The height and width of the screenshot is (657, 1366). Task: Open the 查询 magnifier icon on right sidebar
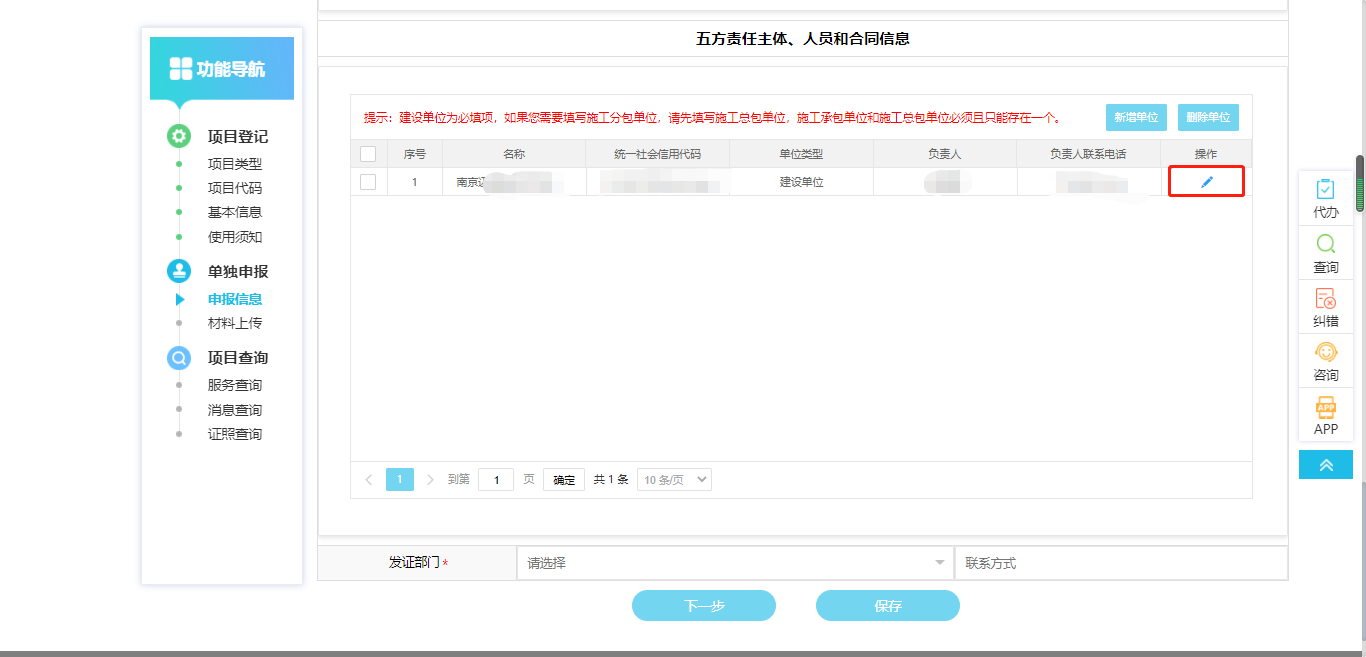[x=1325, y=244]
